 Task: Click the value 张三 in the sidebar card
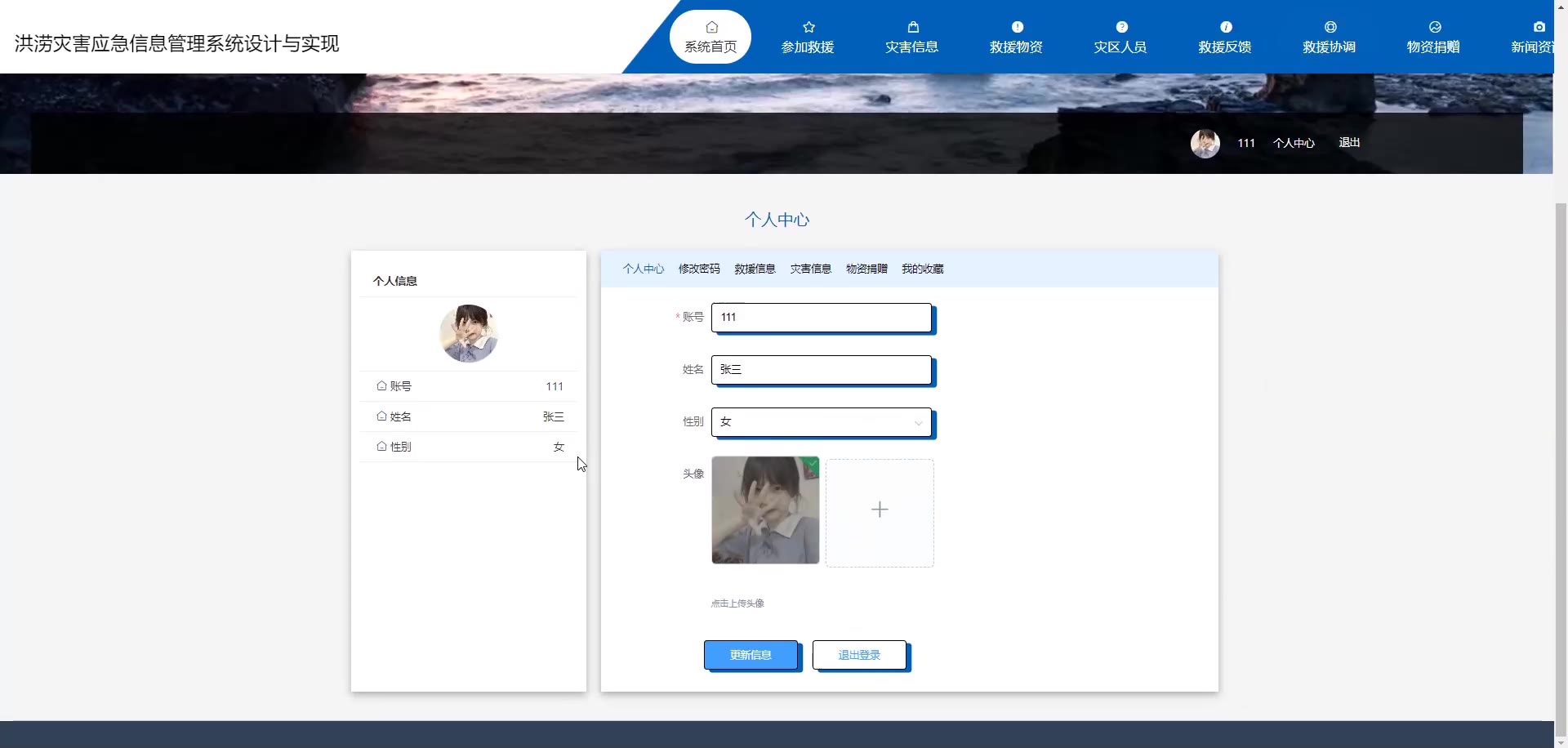click(x=554, y=416)
